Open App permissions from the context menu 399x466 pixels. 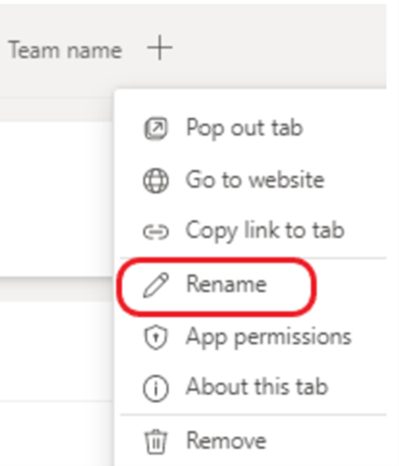click(269, 337)
